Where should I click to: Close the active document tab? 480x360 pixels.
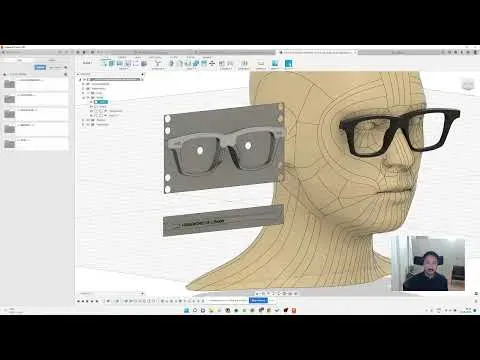click(x=355, y=52)
